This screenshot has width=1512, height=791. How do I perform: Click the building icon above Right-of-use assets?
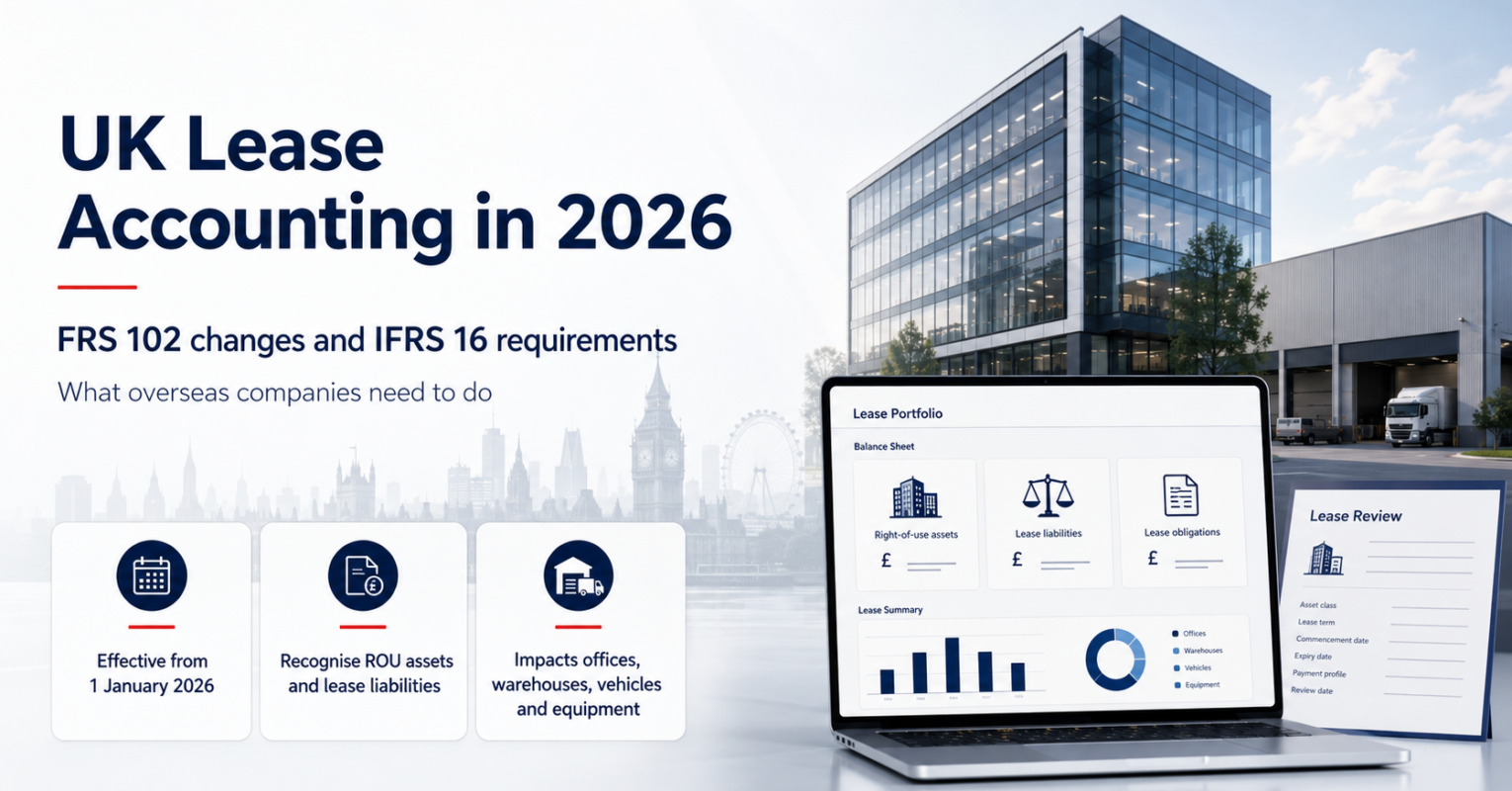click(915, 497)
